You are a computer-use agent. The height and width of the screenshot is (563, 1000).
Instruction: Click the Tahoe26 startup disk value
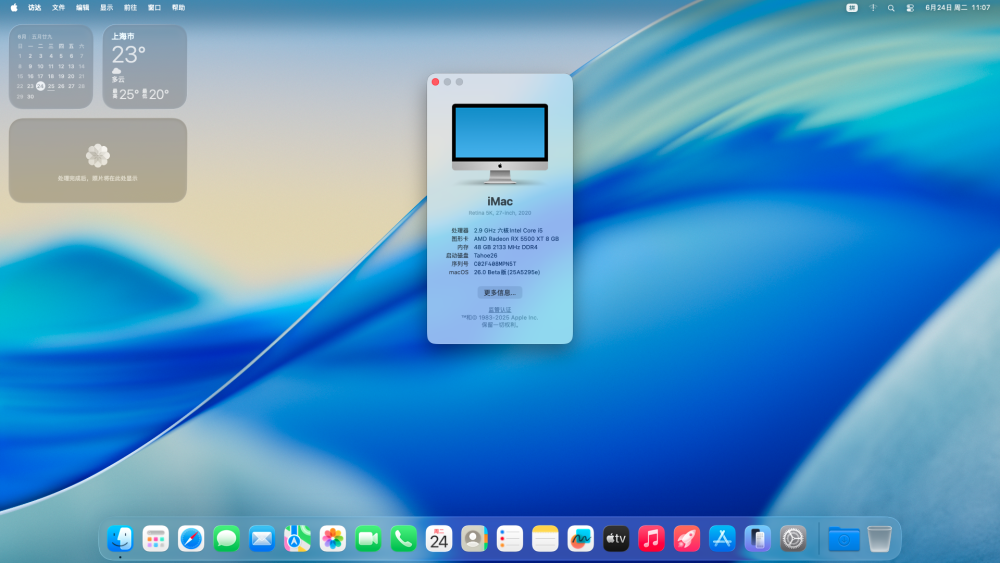[x=485, y=255]
